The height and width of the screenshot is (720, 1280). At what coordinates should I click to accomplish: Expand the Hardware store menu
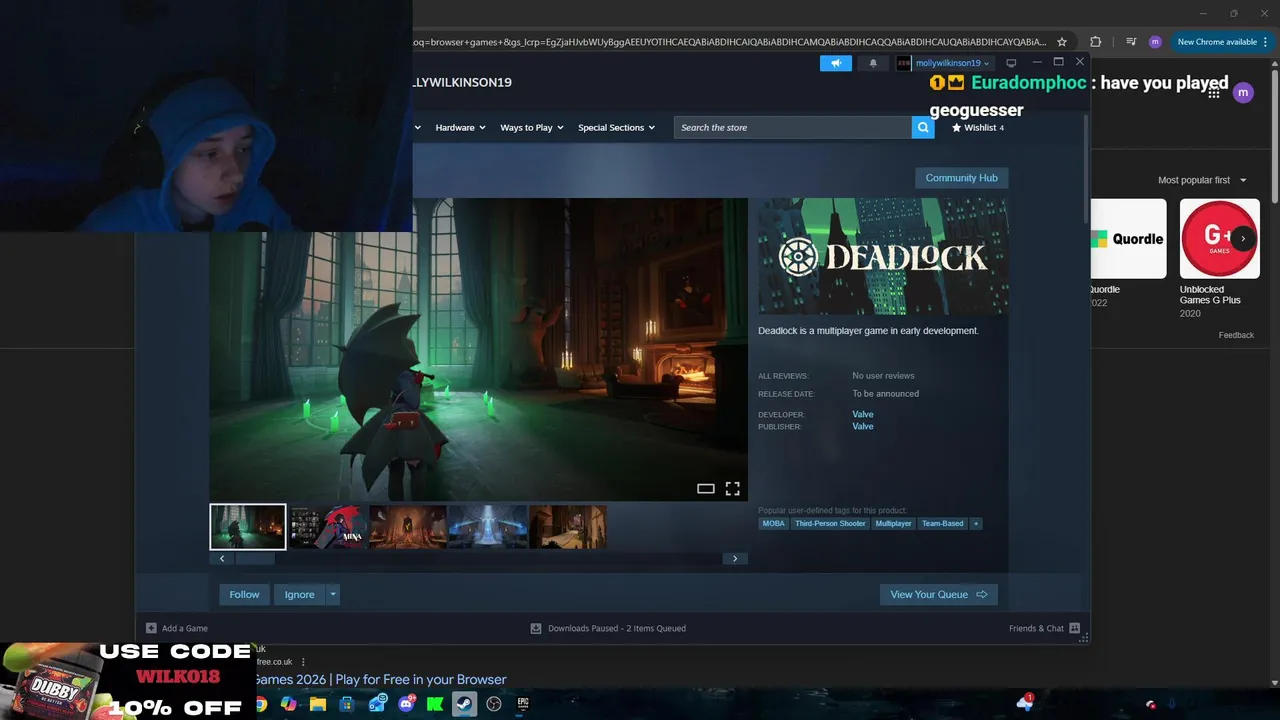click(x=460, y=128)
